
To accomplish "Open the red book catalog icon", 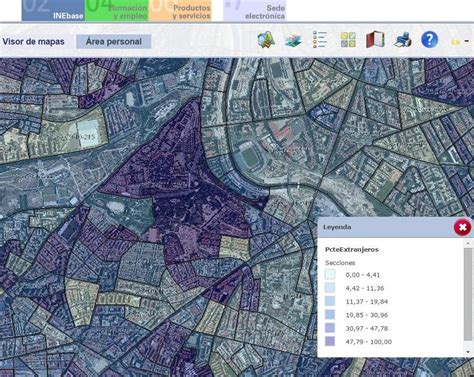I will 375,40.
